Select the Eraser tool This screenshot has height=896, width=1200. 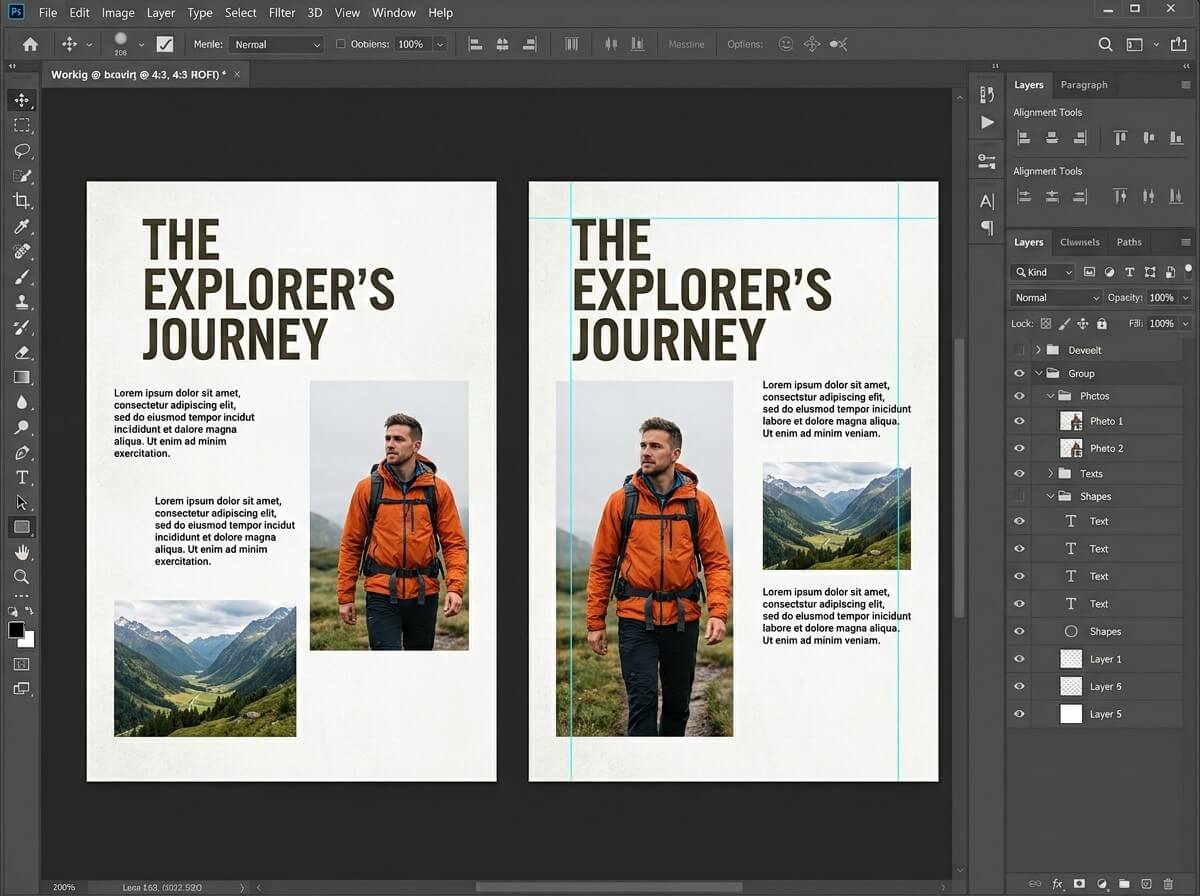22,352
